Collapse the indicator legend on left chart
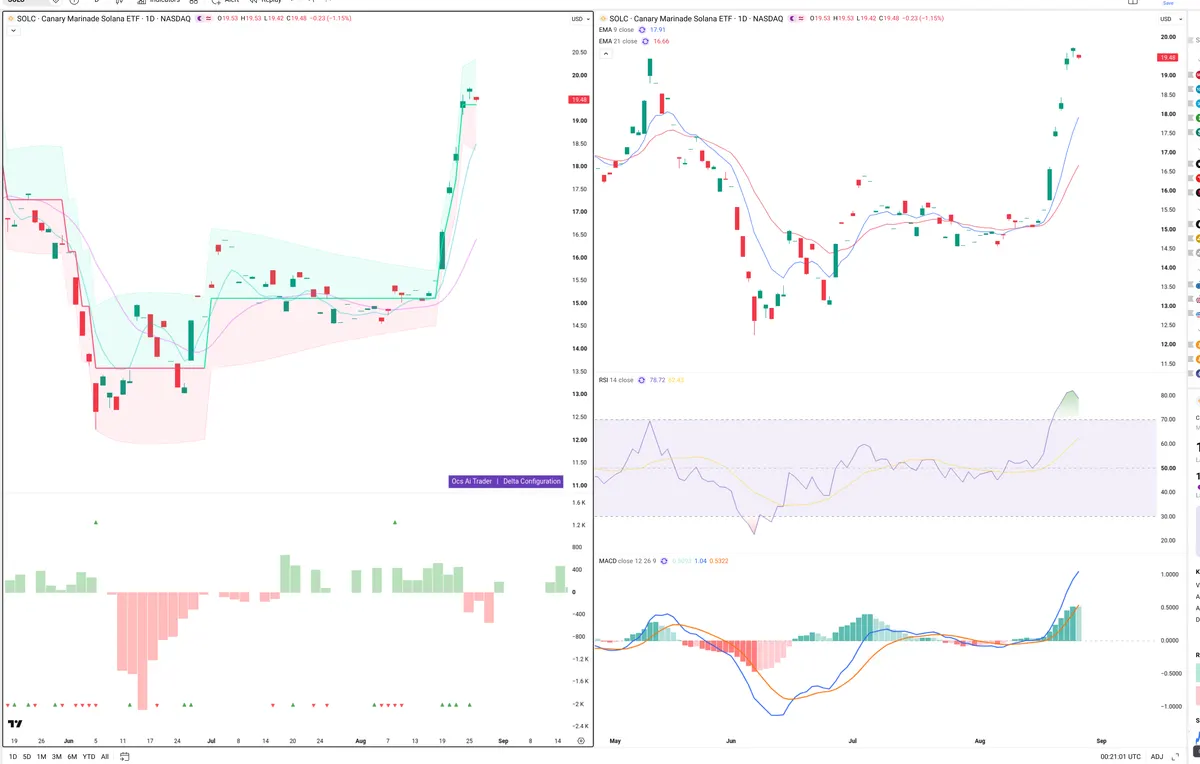The height and width of the screenshot is (764, 1200). pyautogui.click(x=13, y=31)
